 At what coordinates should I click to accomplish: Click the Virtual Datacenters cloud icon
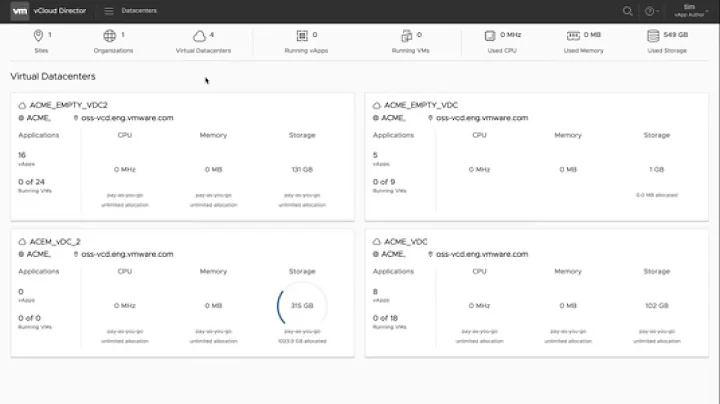(x=199, y=36)
